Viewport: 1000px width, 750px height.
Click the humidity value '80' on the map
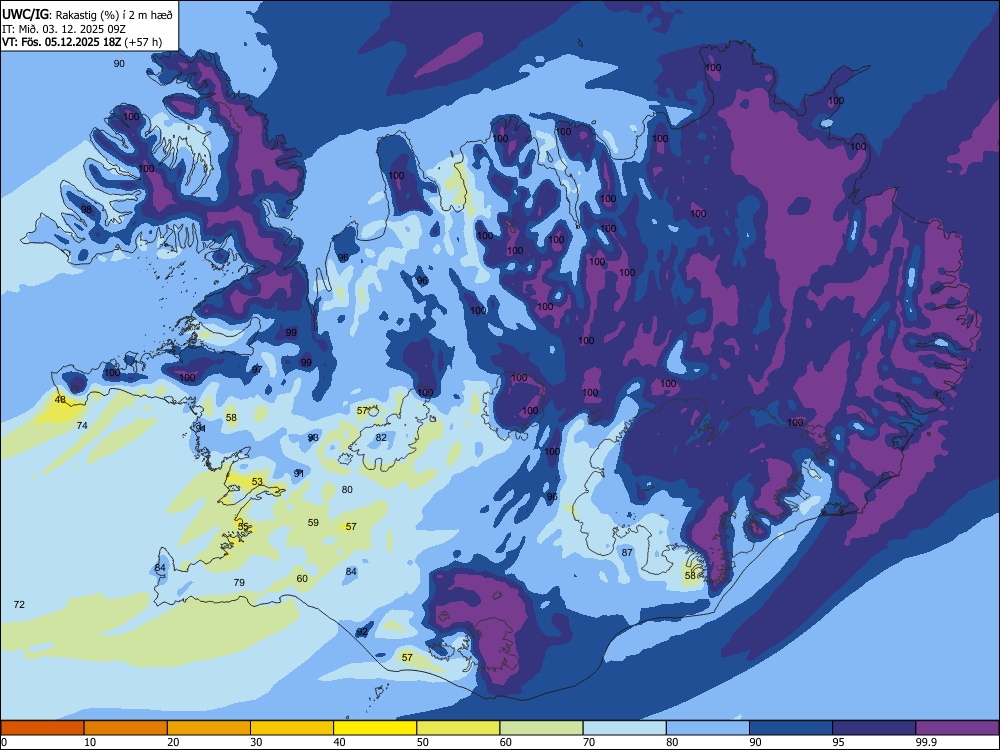347,490
